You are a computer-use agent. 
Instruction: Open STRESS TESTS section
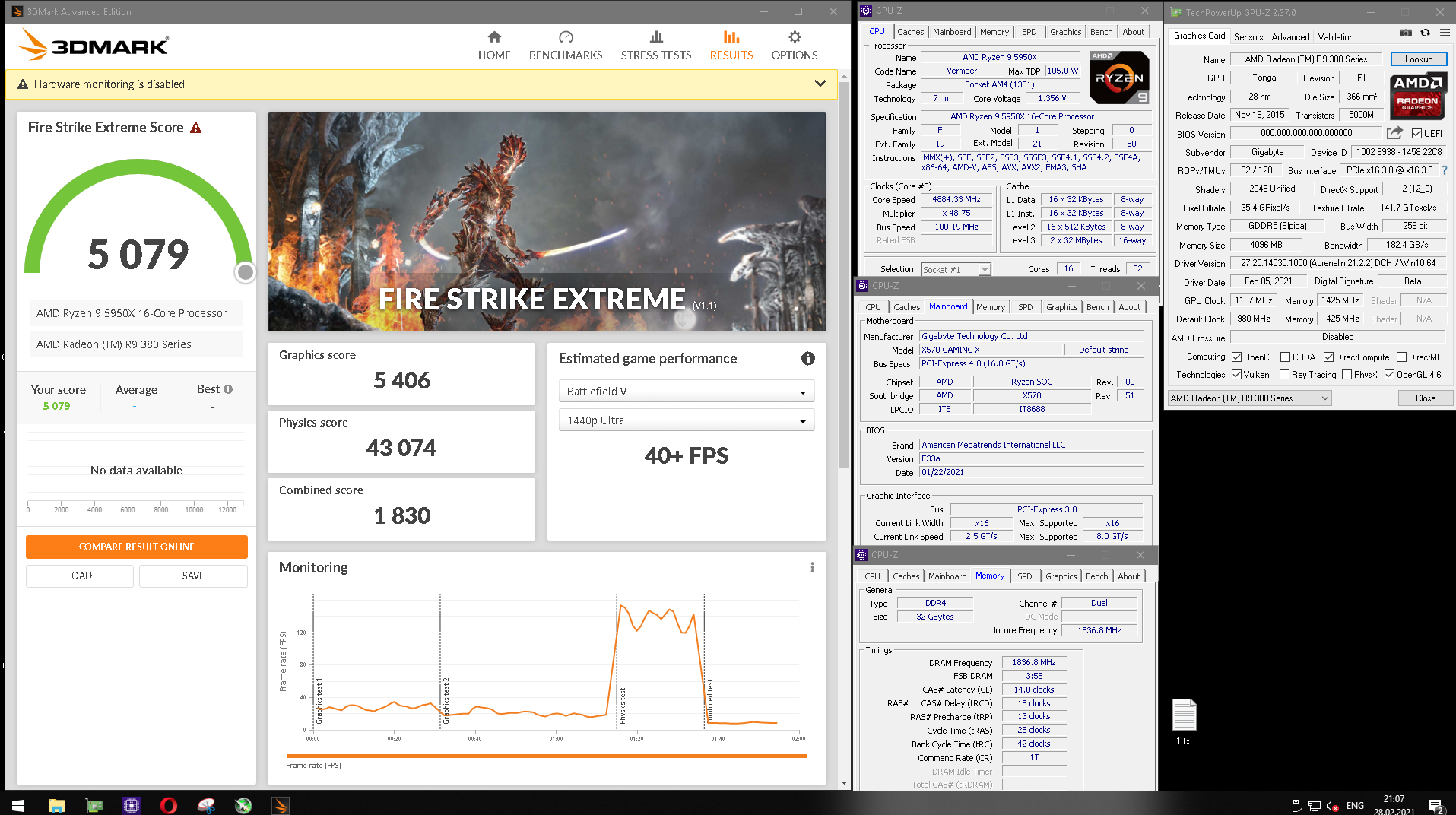tap(655, 46)
